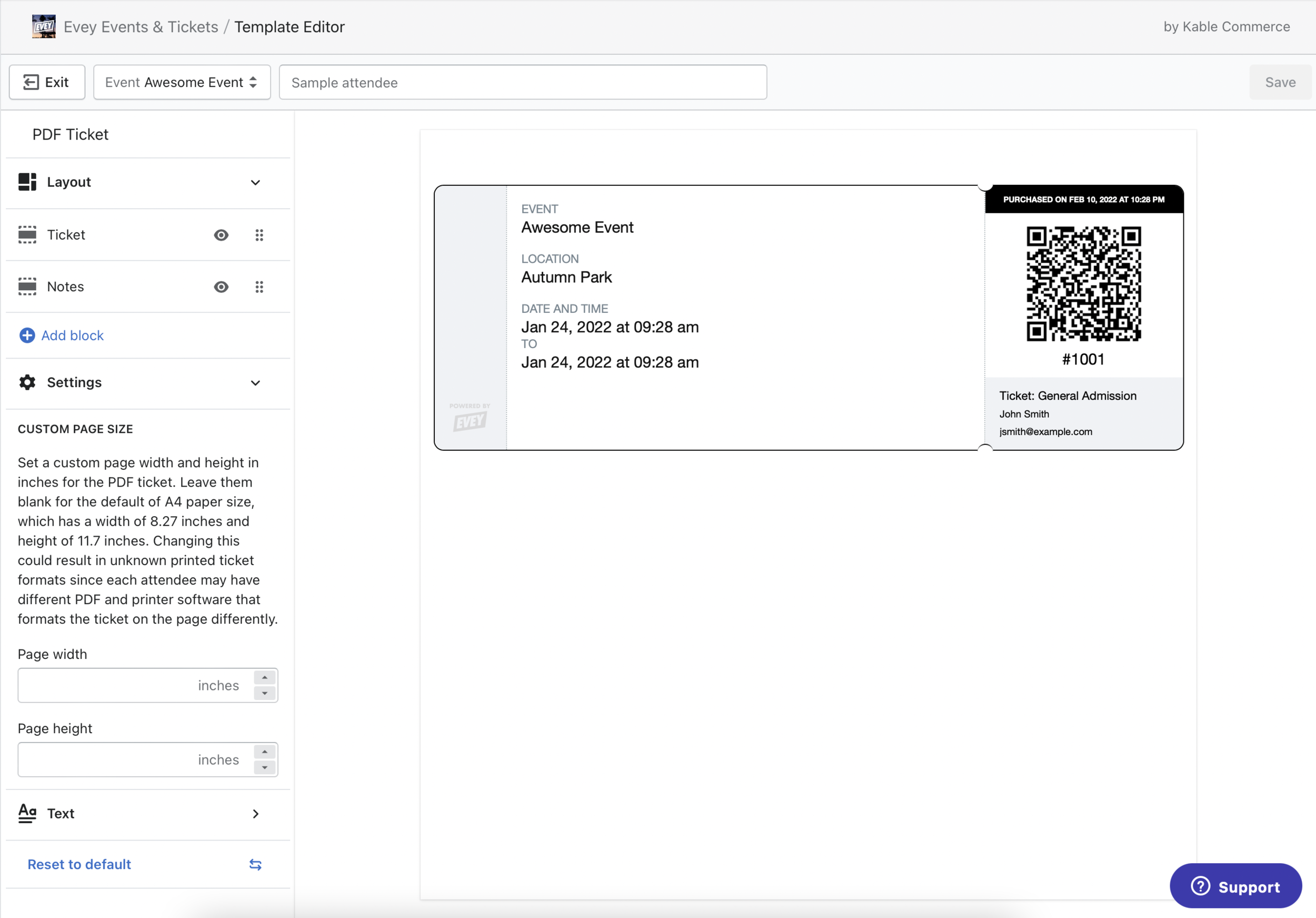This screenshot has width=1316, height=918.
Task: Click the Ticket block icon
Action: (27, 234)
